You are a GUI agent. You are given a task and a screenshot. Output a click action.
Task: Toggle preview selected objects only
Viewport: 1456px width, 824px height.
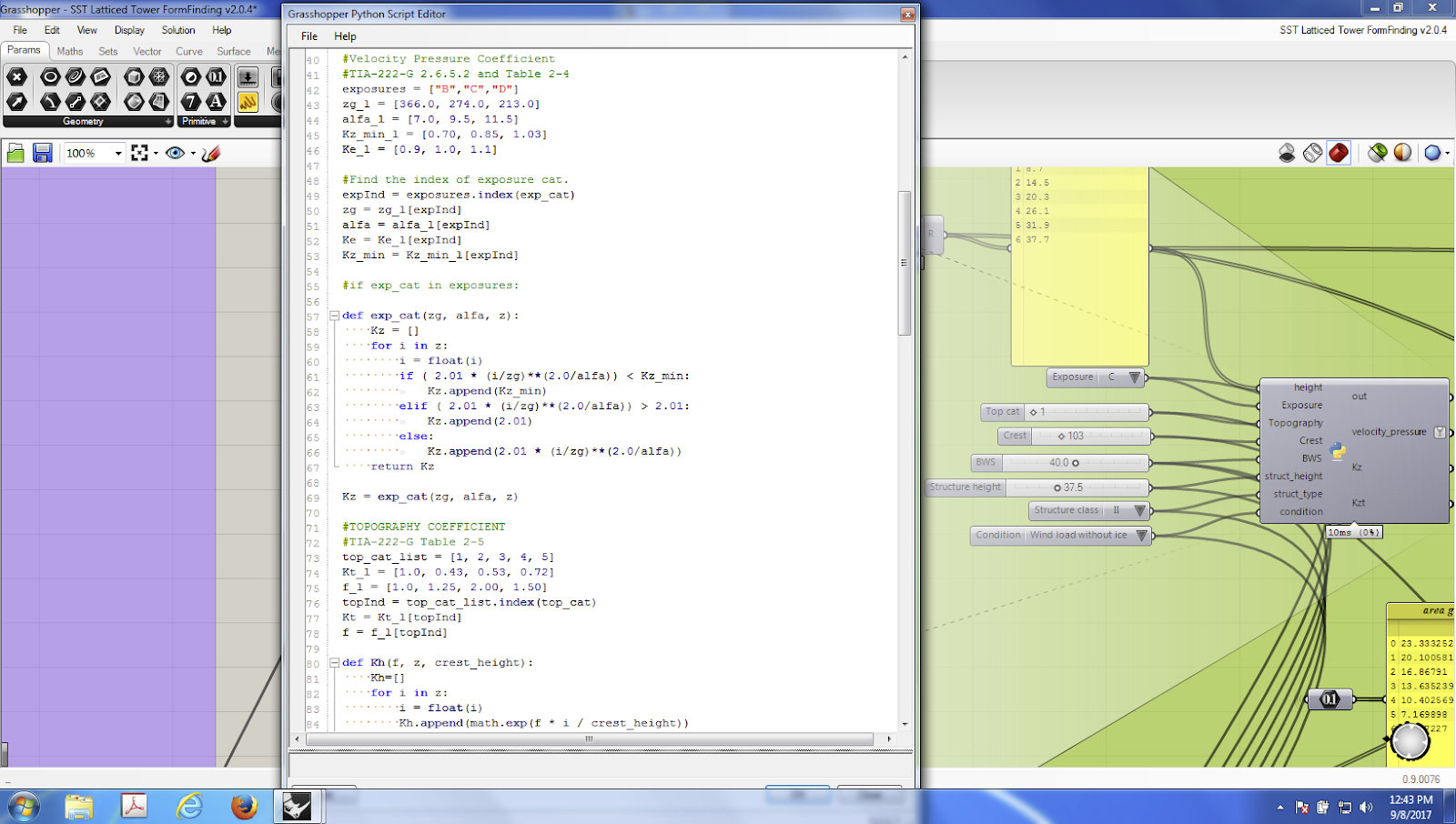click(x=1378, y=153)
